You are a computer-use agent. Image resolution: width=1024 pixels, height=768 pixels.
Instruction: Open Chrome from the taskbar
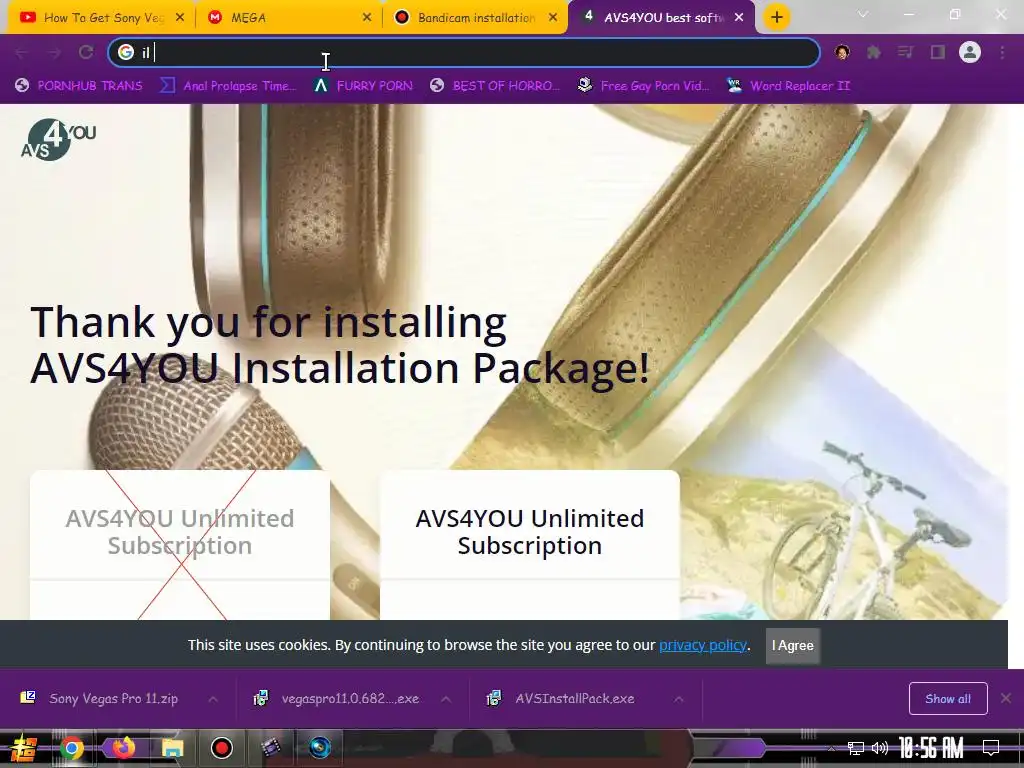point(72,748)
